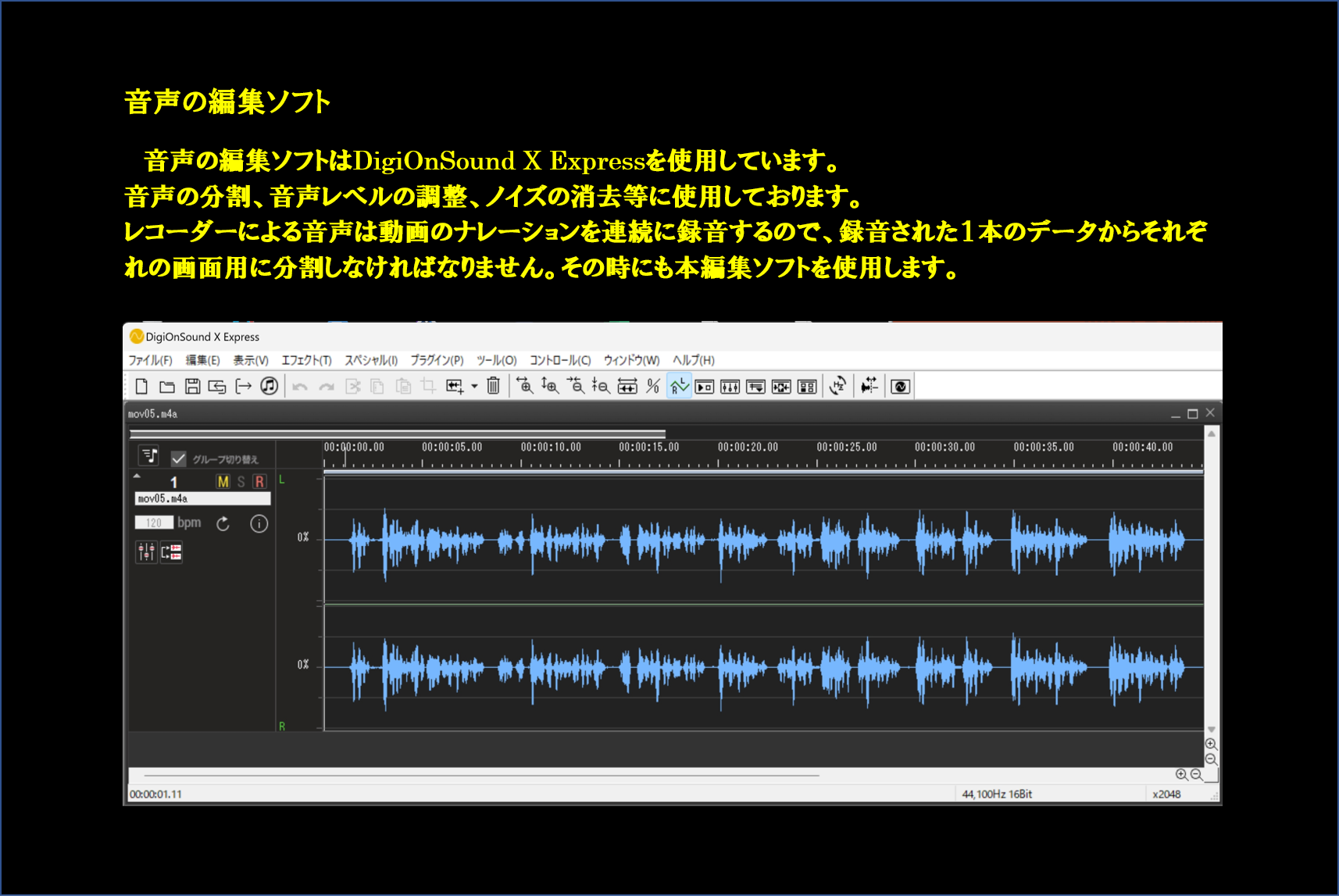1339x896 pixels.
Task: Open the エフェクト(T) menu
Action: click(x=306, y=360)
